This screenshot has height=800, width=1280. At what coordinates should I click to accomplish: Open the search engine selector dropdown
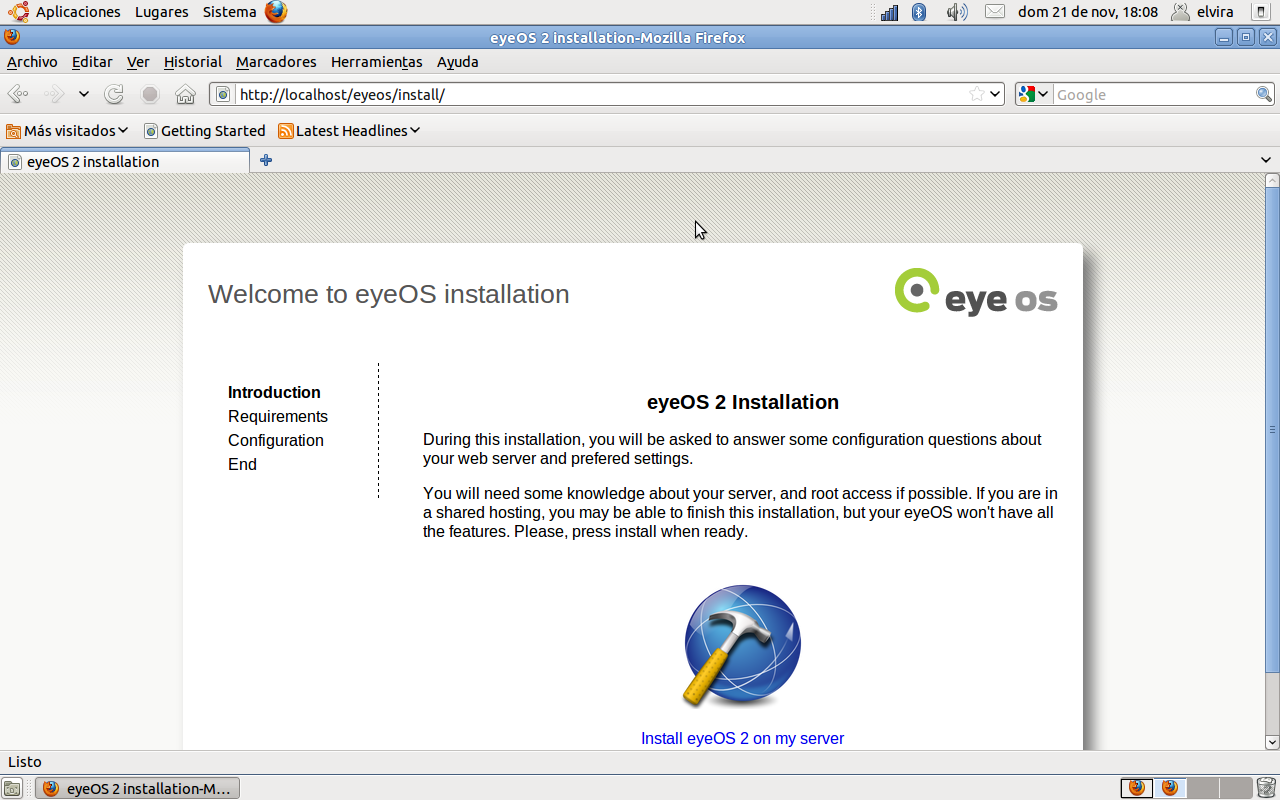tap(1033, 94)
